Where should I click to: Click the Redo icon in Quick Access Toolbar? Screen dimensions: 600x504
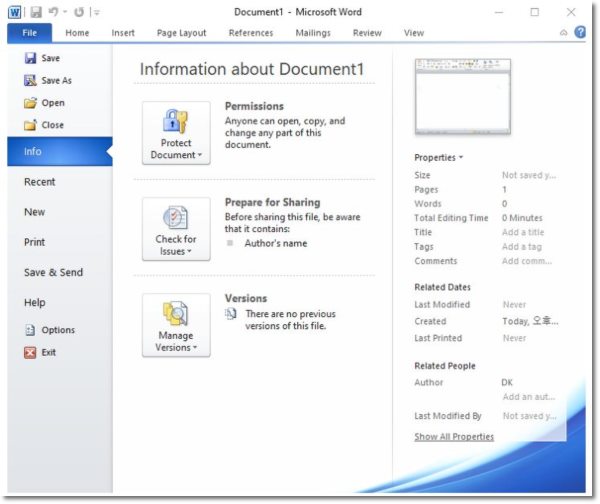(79, 12)
